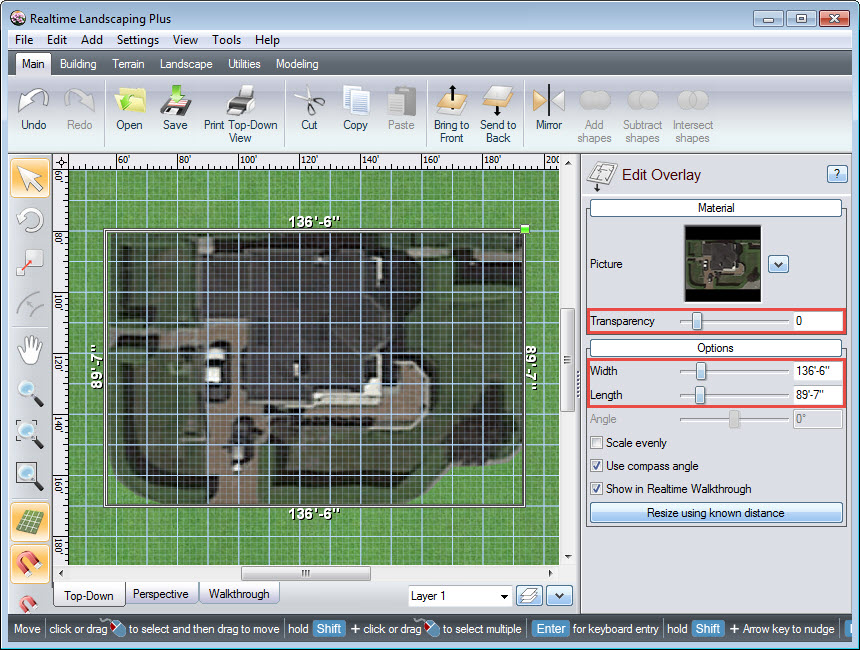The width and height of the screenshot is (860, 650).
Task: Open Edit Overlay help question mark
Action: click(x=836, y=174)
